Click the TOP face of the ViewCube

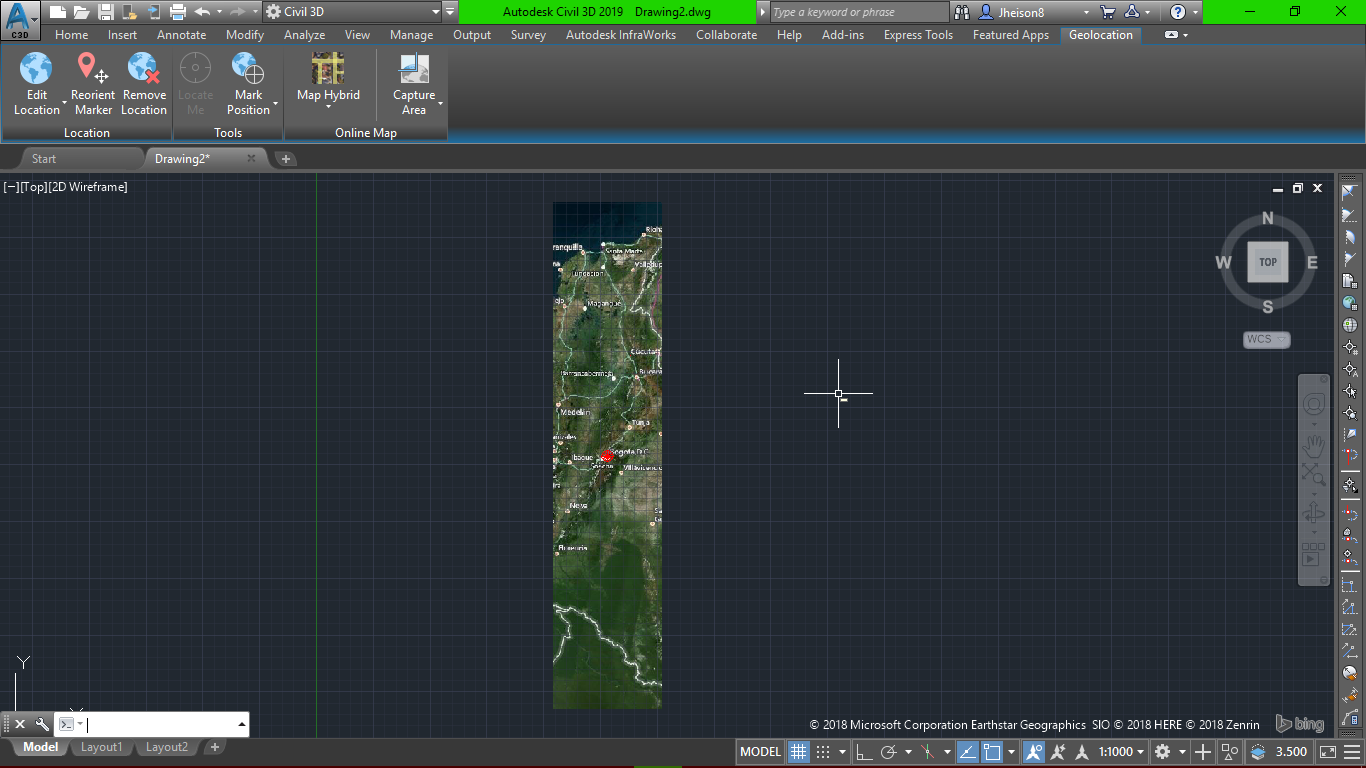tap(1268, 262)
